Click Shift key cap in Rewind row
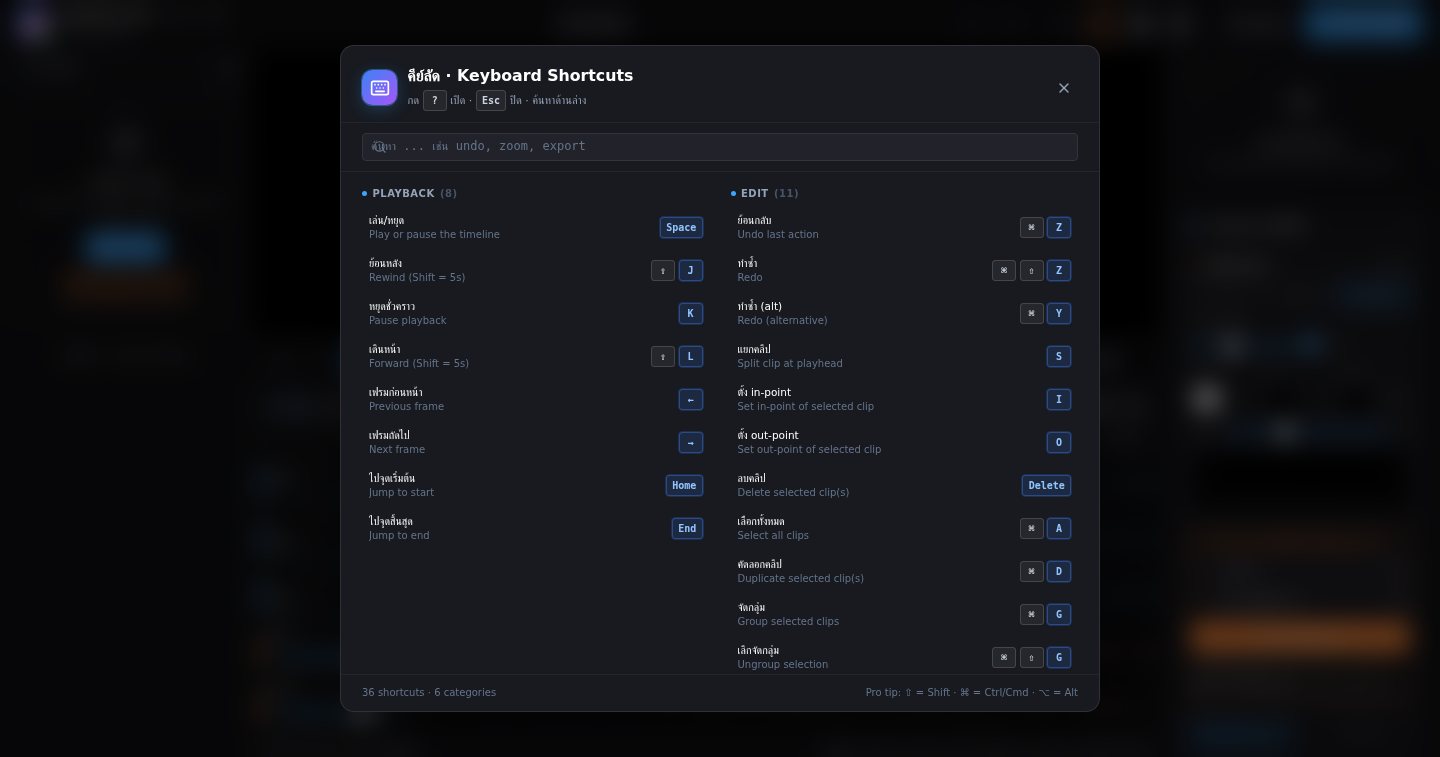Screen dimensions: 1440x757 coord(663,271)
